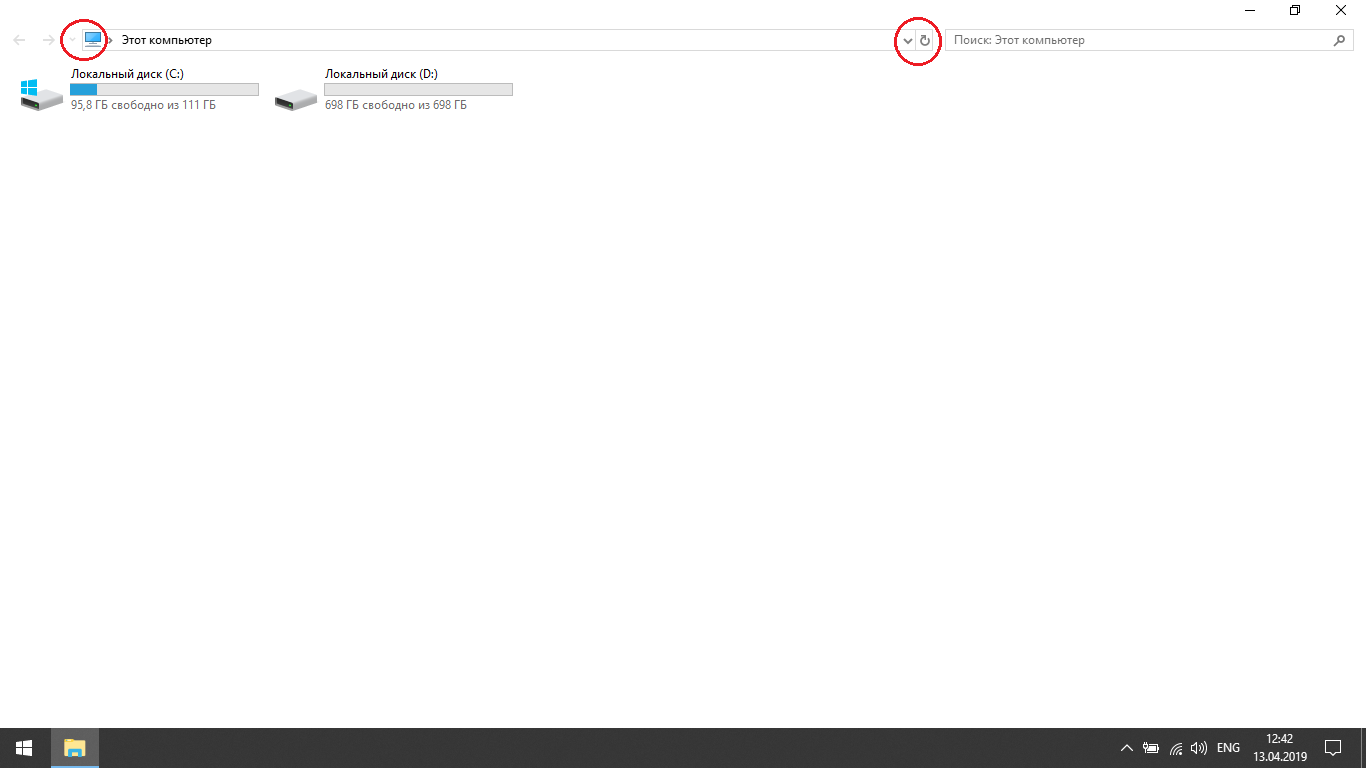Refresh the Этот компьютер view
Viewport: 1366px width, 768px height.
[925, 41]
